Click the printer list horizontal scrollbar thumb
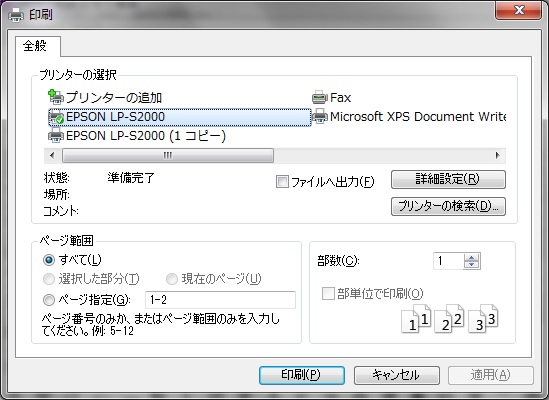The height and width of the screenshot is (400, 549). click(168, 155)
